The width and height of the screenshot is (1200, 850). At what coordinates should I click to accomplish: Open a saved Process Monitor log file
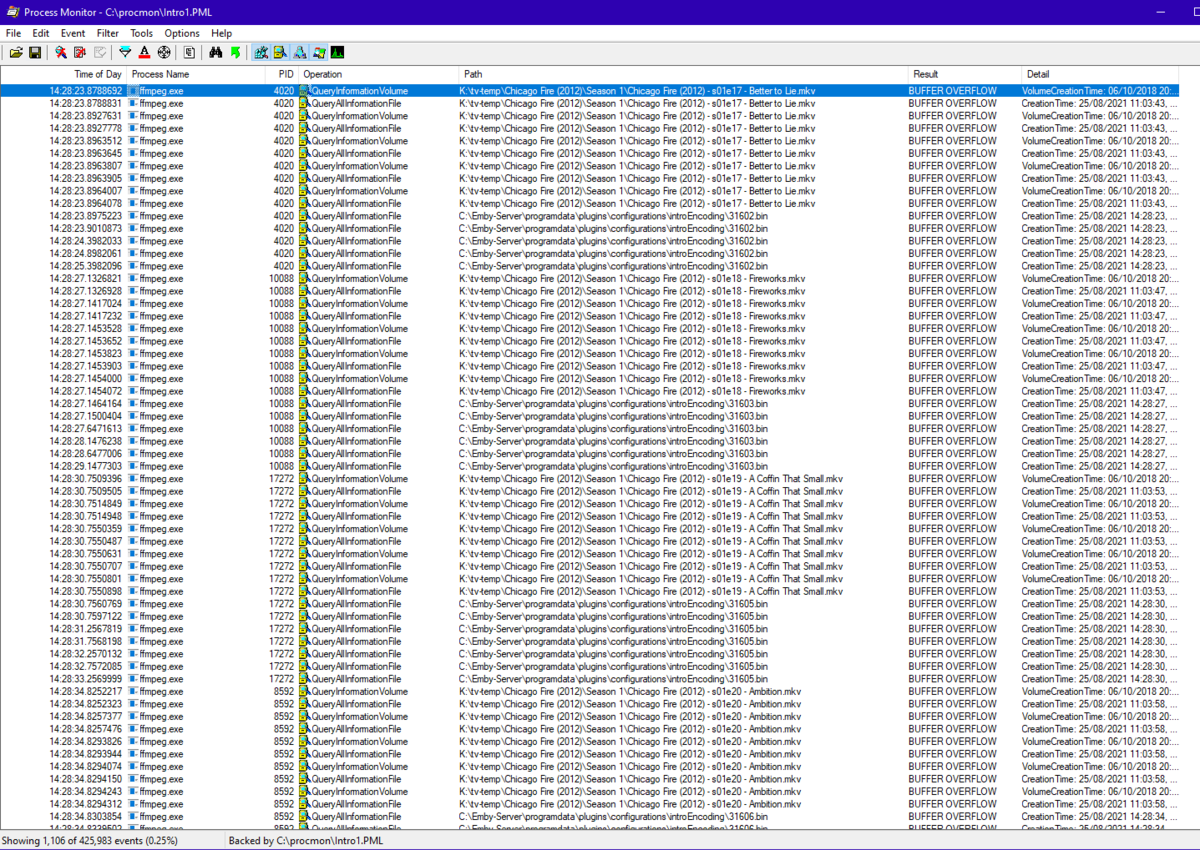click(x=16, y=52)
